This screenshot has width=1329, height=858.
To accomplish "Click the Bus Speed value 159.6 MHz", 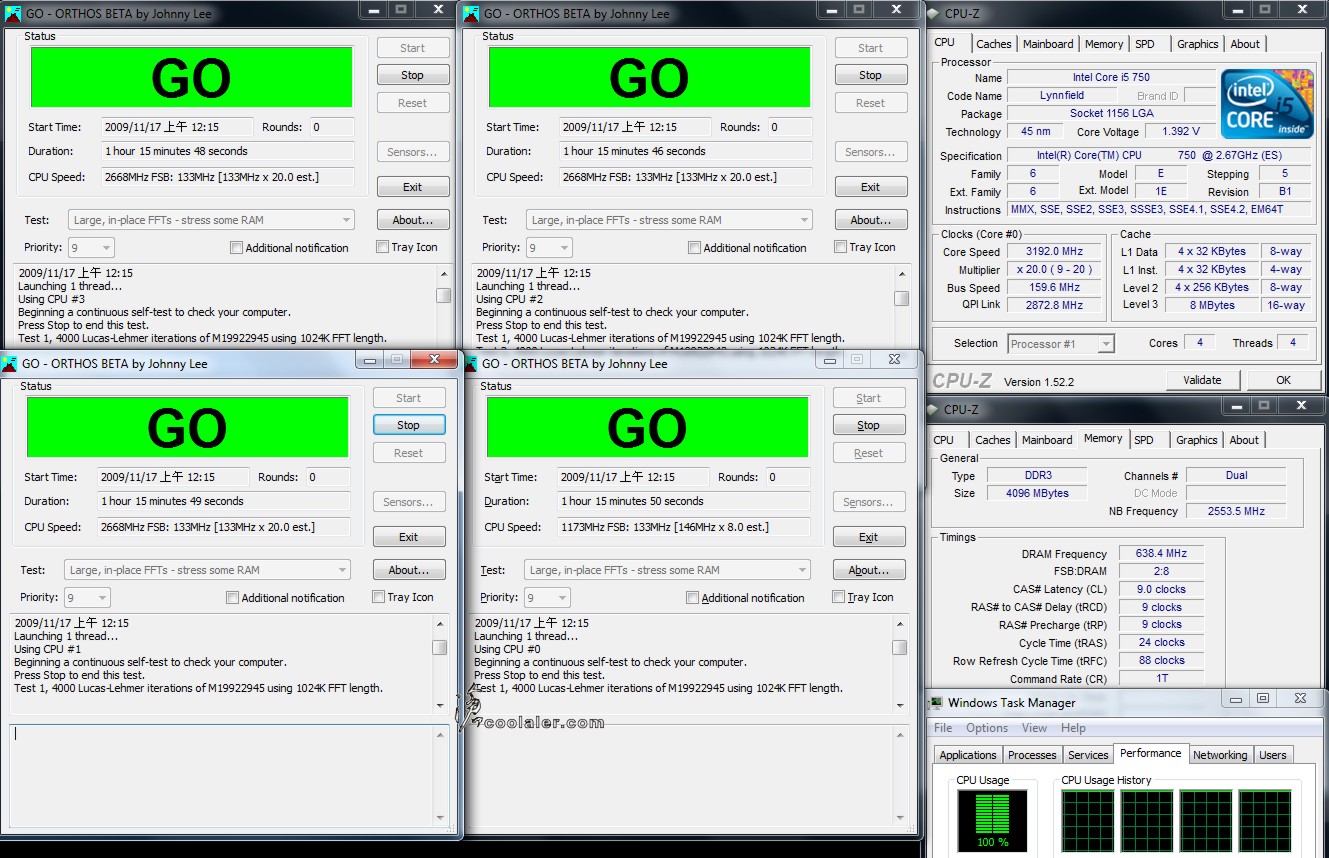I will (x=1055, y=288).
